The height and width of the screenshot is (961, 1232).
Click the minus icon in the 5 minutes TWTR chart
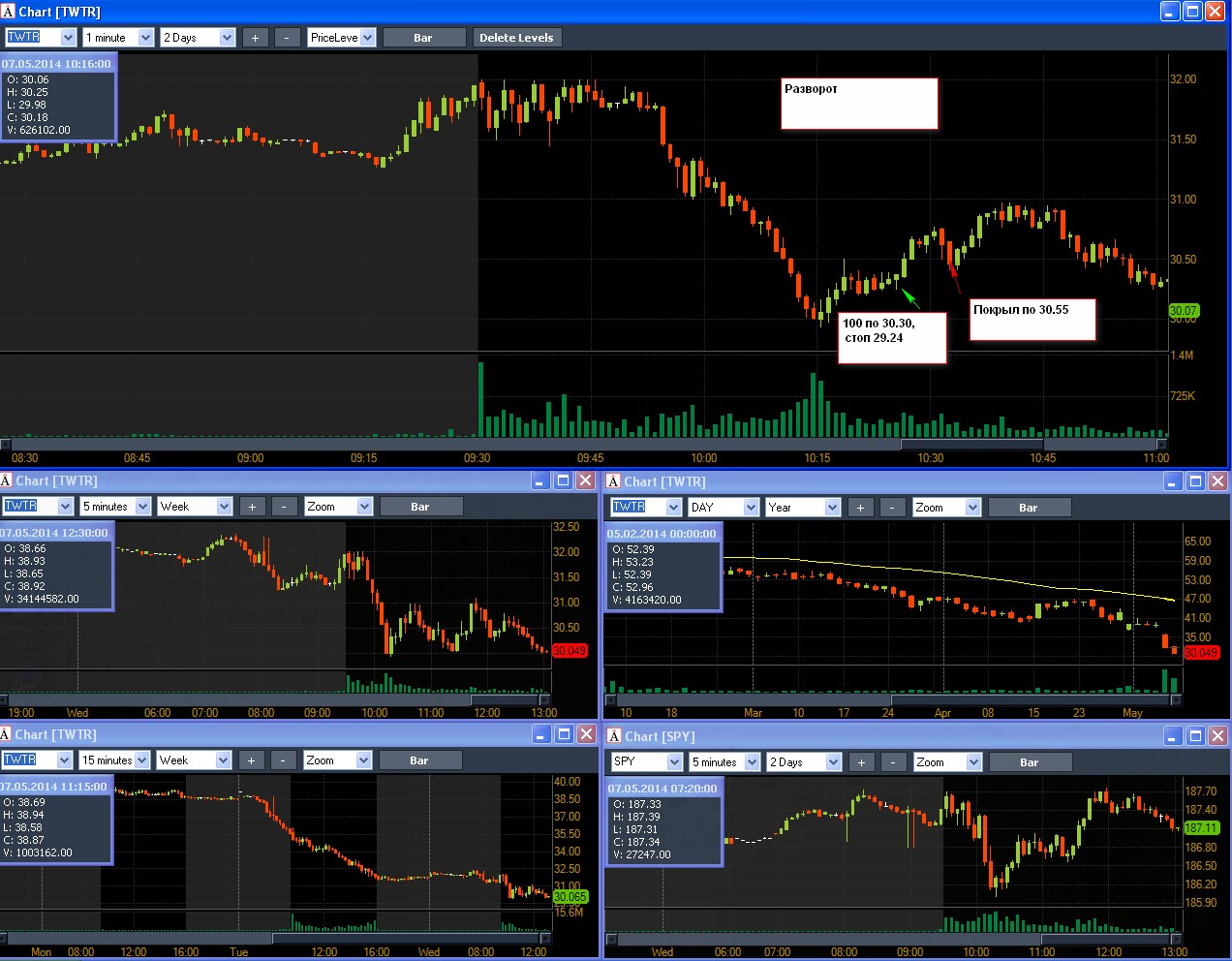284,507
